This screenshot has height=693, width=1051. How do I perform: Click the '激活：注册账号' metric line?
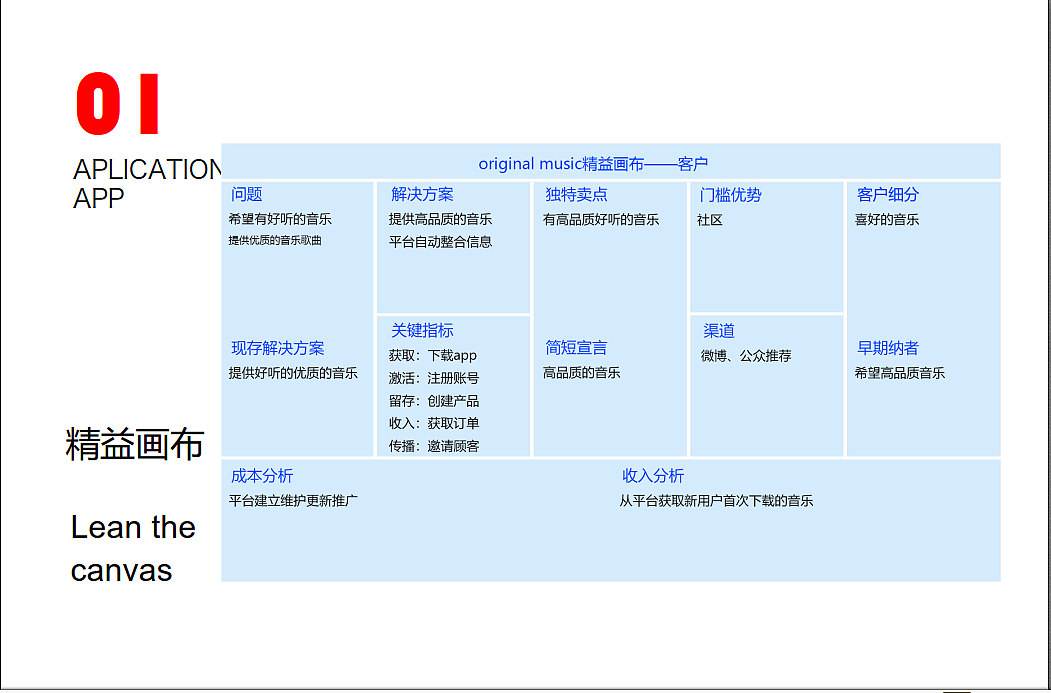point(434,378)
